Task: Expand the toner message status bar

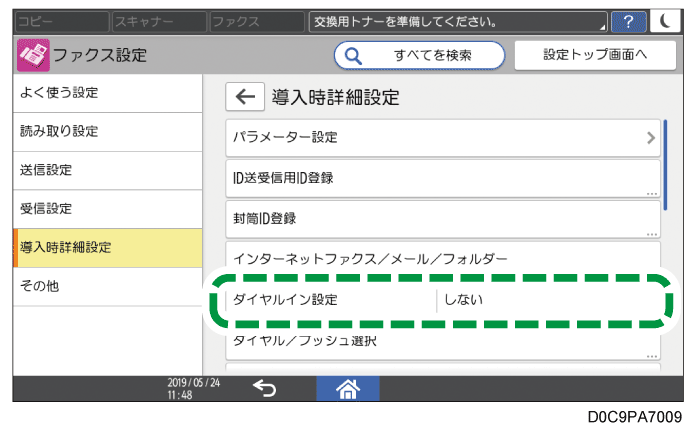Action: click(457, 21)
